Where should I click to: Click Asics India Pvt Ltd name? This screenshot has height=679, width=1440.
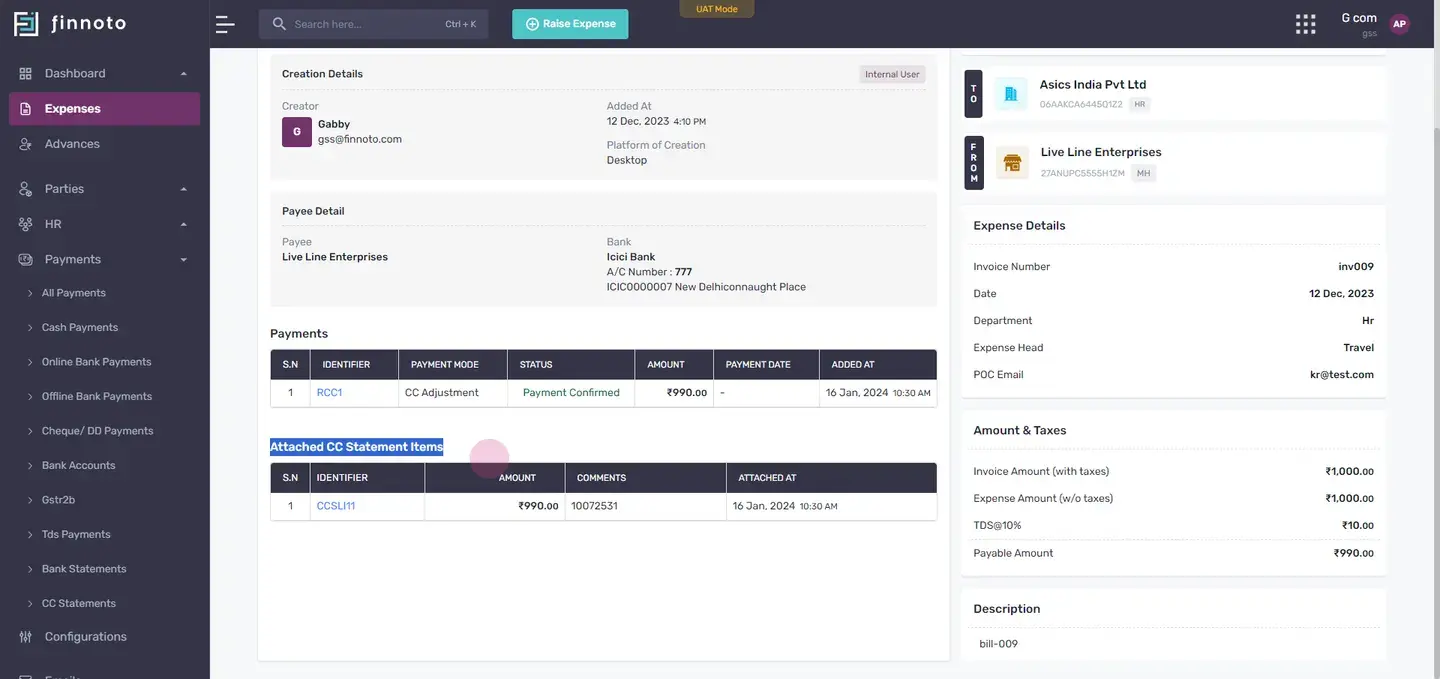1093,85
